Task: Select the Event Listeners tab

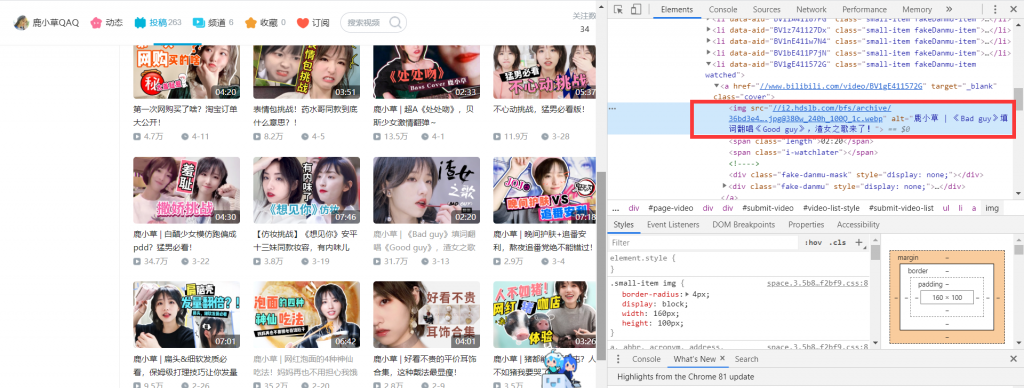Action: point(673,225)
